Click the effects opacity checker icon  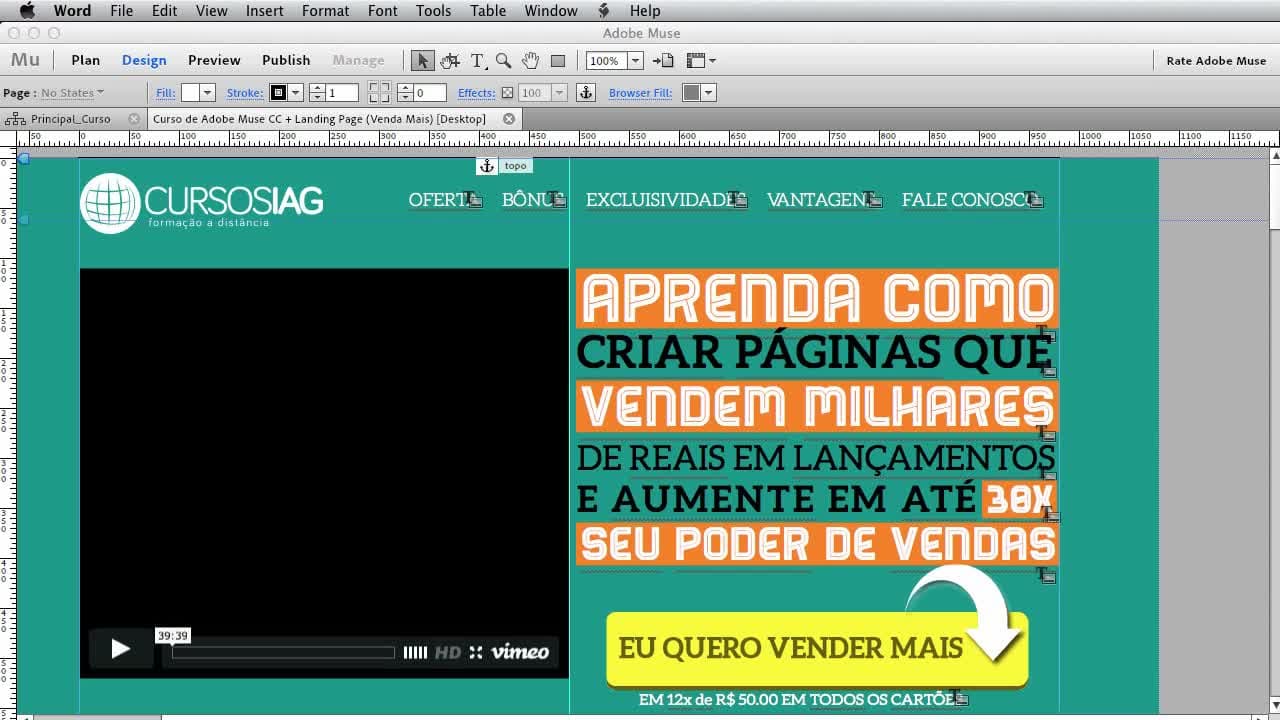(x=507, y=93)
